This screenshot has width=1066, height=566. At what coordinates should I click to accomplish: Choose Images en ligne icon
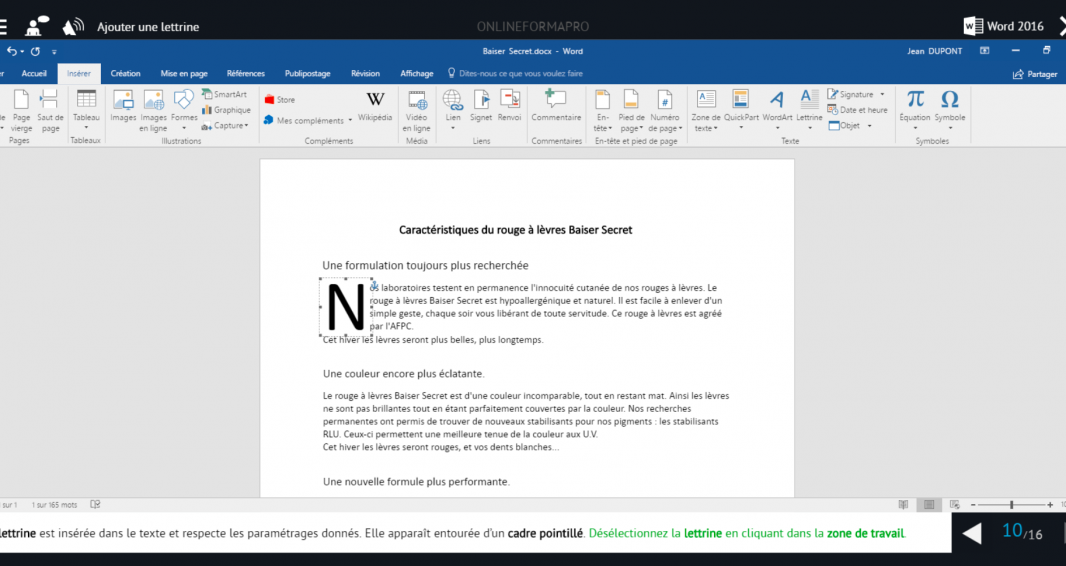point(154,110)
